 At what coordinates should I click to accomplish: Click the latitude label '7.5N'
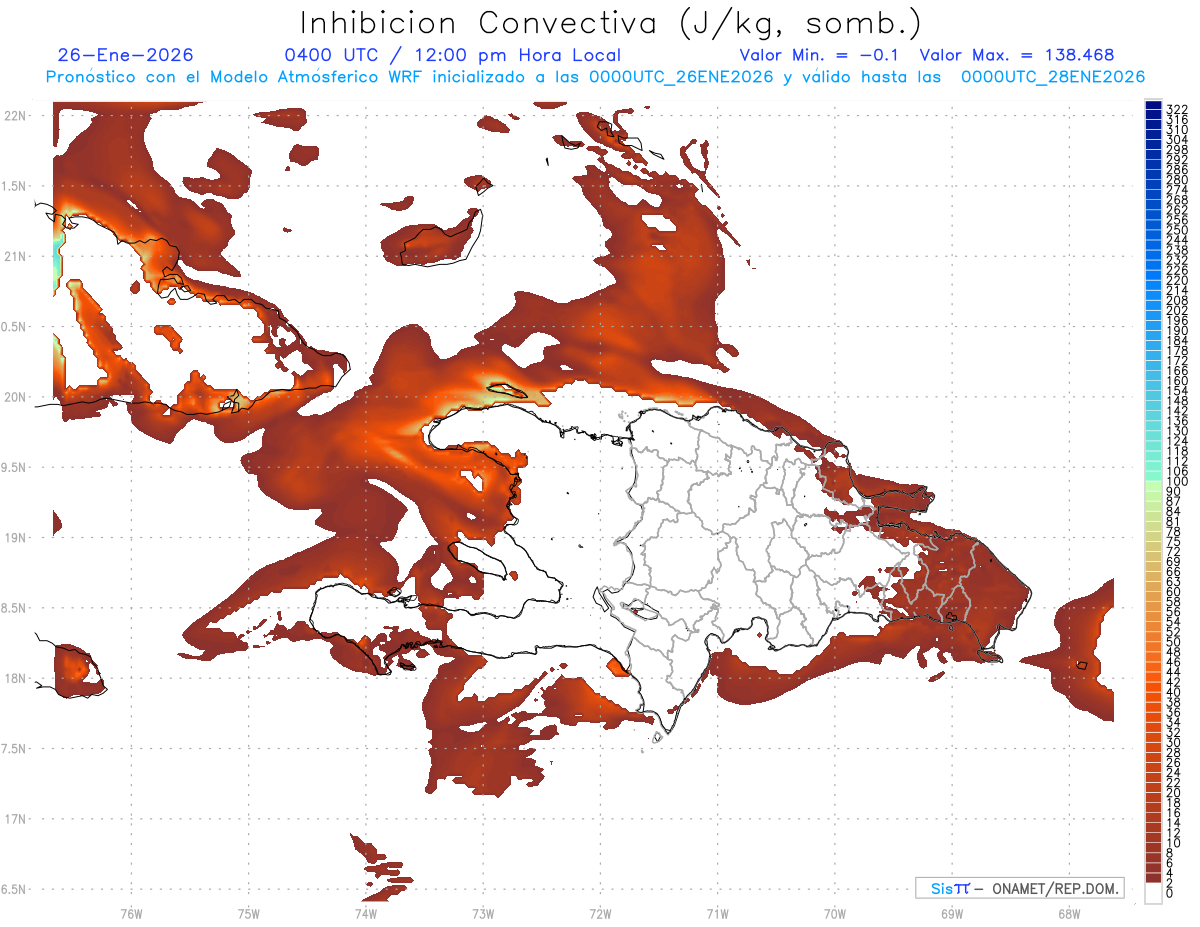tap(14, 749)
